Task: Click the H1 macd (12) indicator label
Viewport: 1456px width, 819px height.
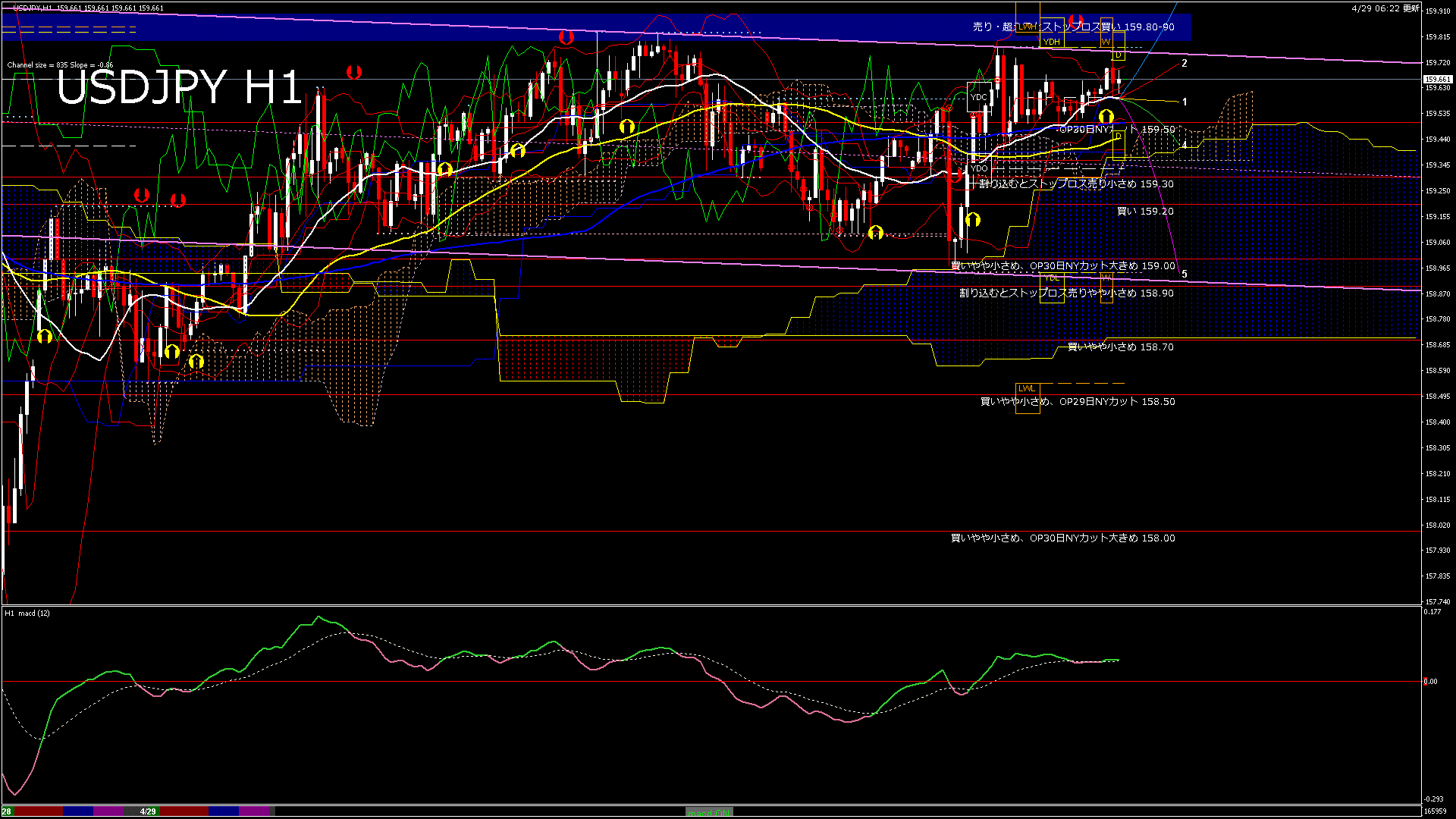Action: 27,613
